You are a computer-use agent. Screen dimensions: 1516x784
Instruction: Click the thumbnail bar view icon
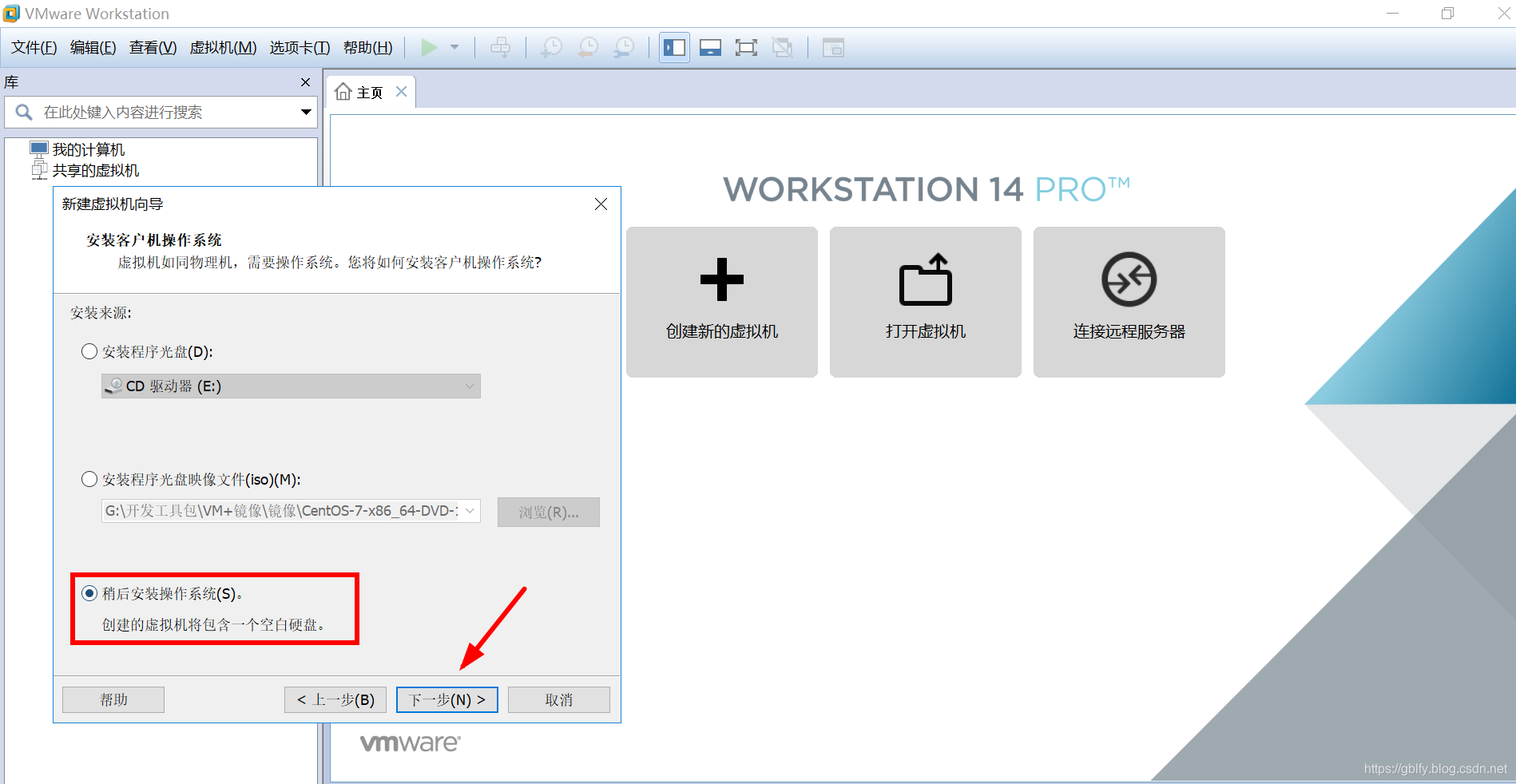point(710,48)
